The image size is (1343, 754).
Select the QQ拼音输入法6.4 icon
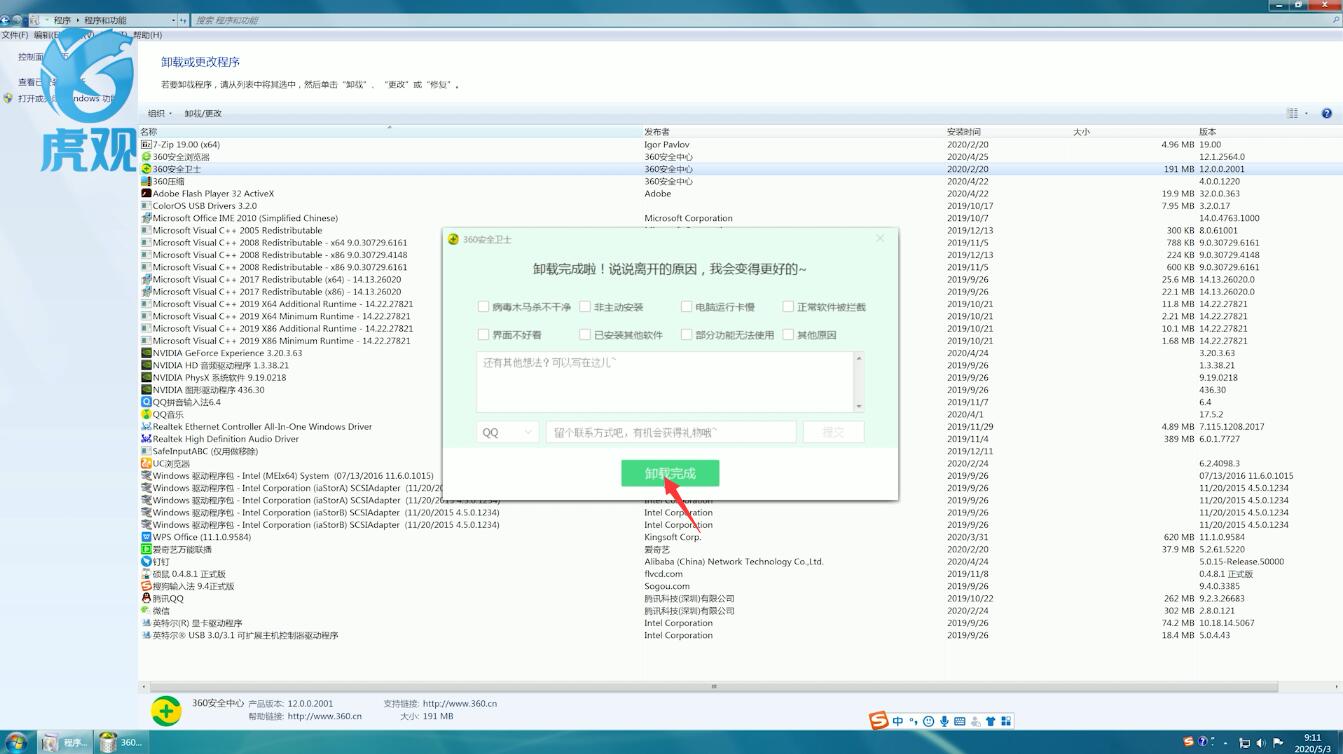(x=146, y=402)
